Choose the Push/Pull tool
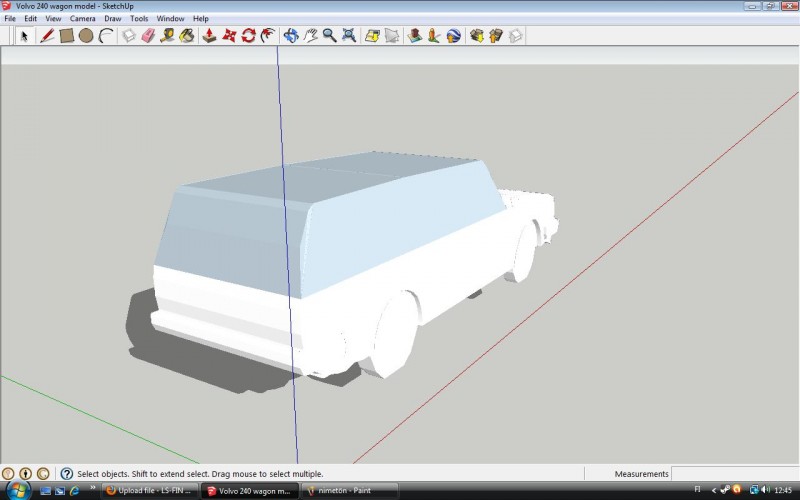 click(209, 36)
